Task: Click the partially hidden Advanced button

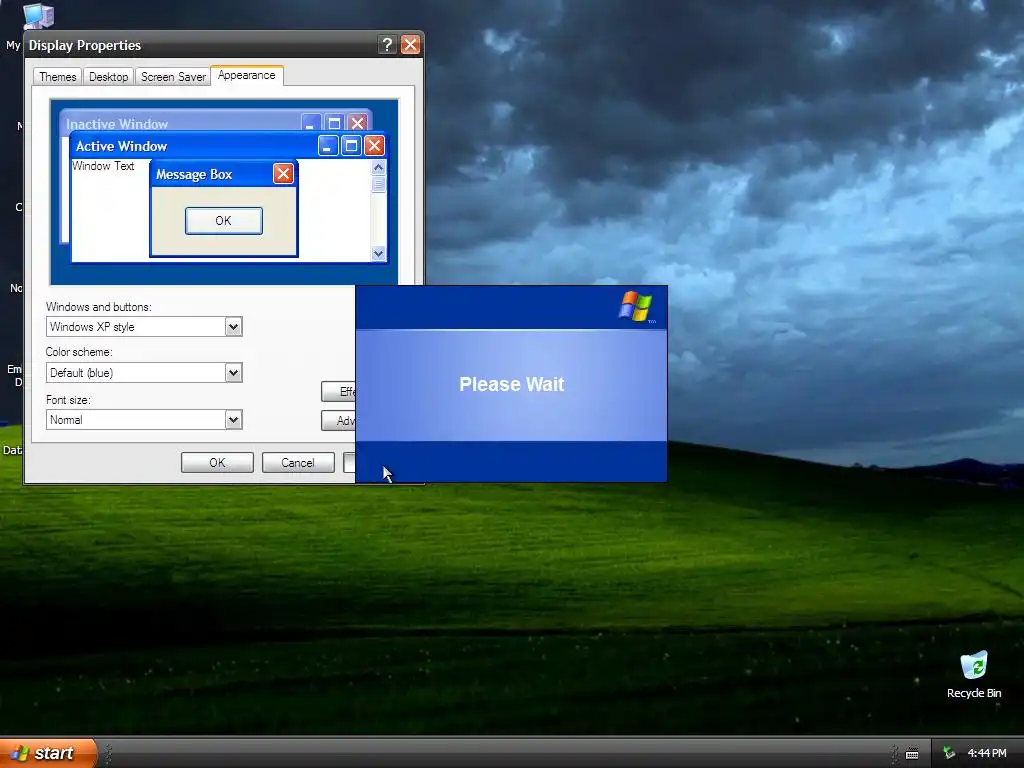Action: [x=339, y=421]
